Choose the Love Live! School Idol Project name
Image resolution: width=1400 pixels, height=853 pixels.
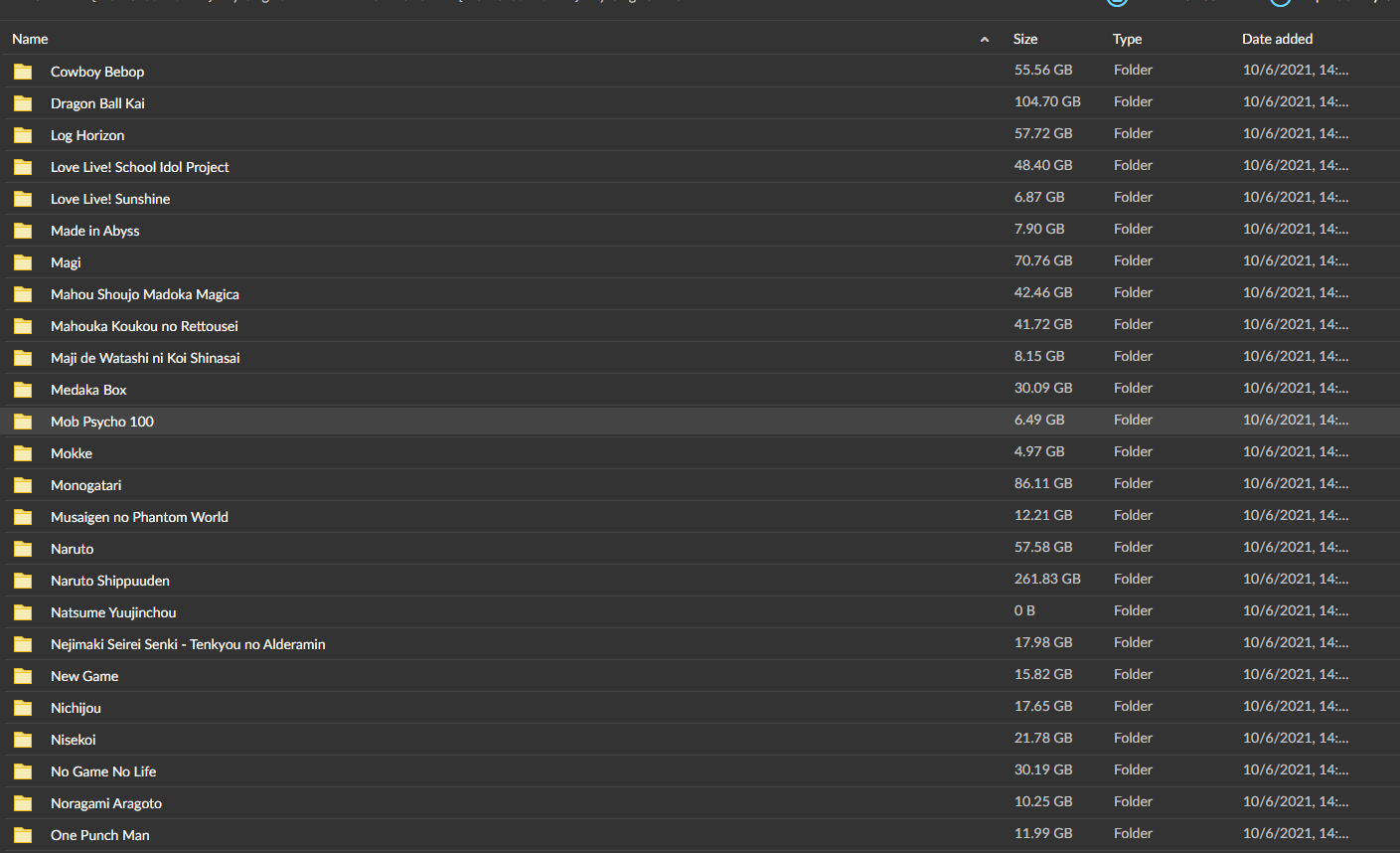[x=140, y=167]
